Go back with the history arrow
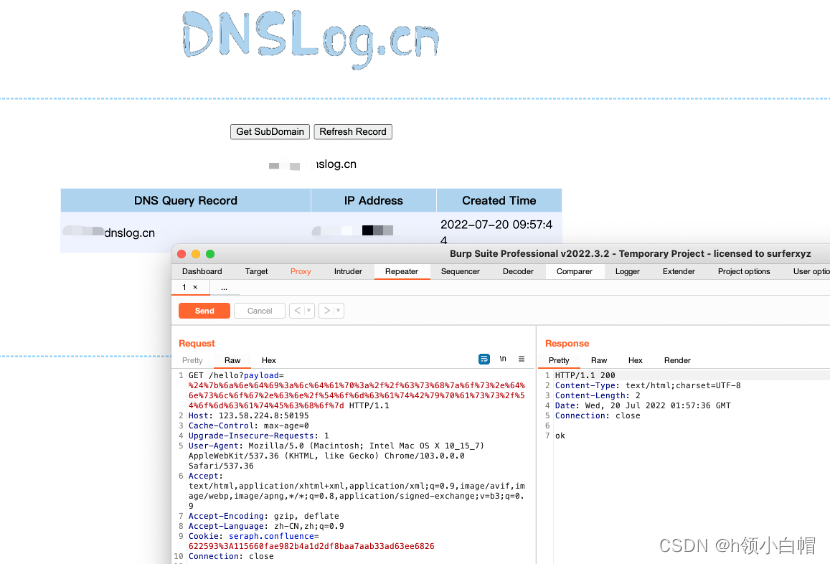The height and width of the screenshot is (564, 830). click(x=297, y=311)
